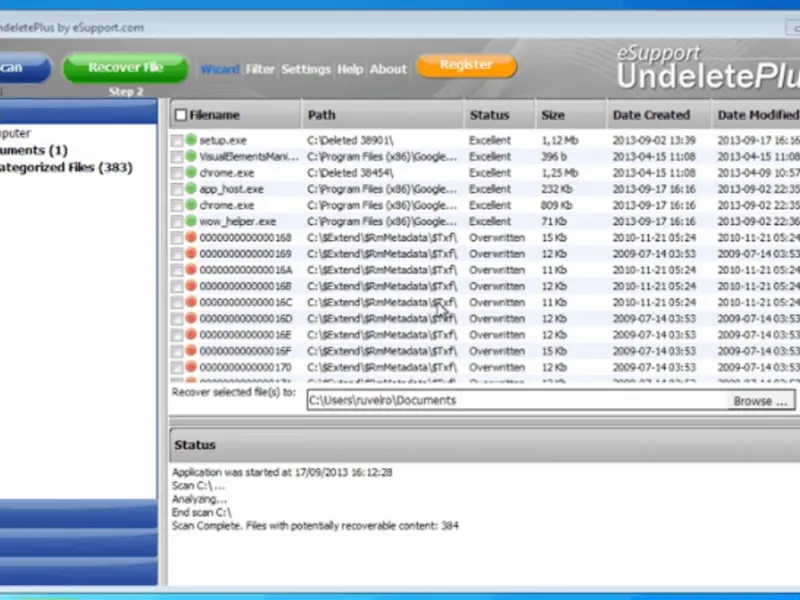Click size cell '809 Kb'
Viewport: 800px width, 600px height.
556,206
